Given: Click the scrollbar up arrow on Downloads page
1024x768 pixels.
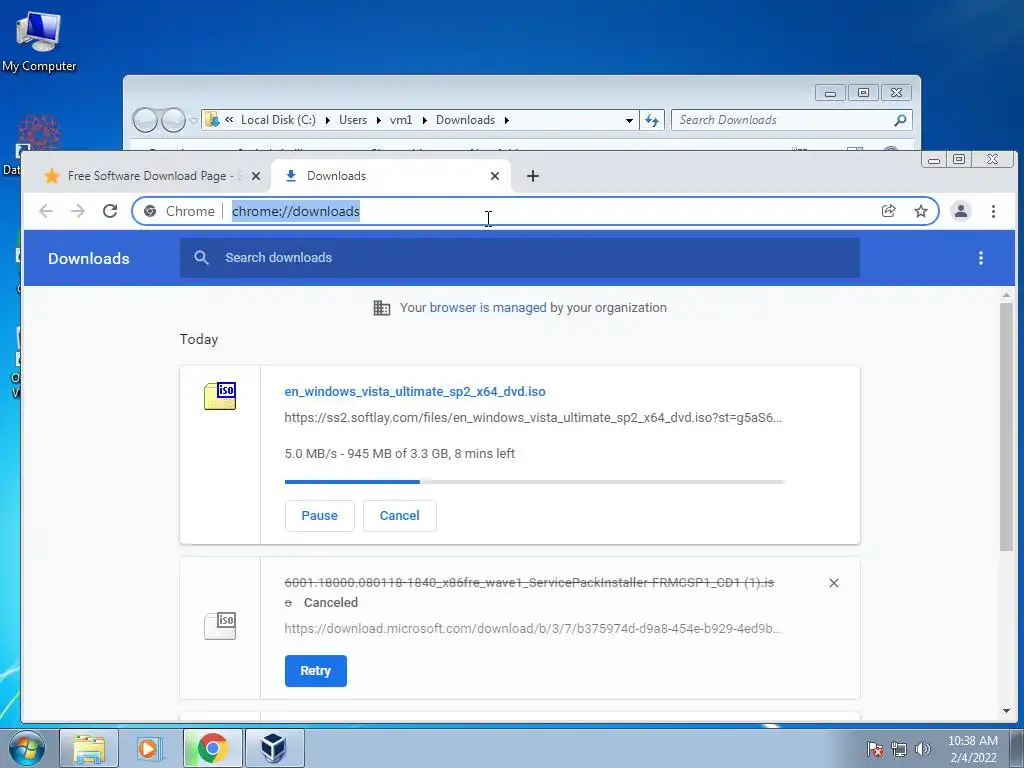Looking at the screenshot, I should coord(1006,296).
